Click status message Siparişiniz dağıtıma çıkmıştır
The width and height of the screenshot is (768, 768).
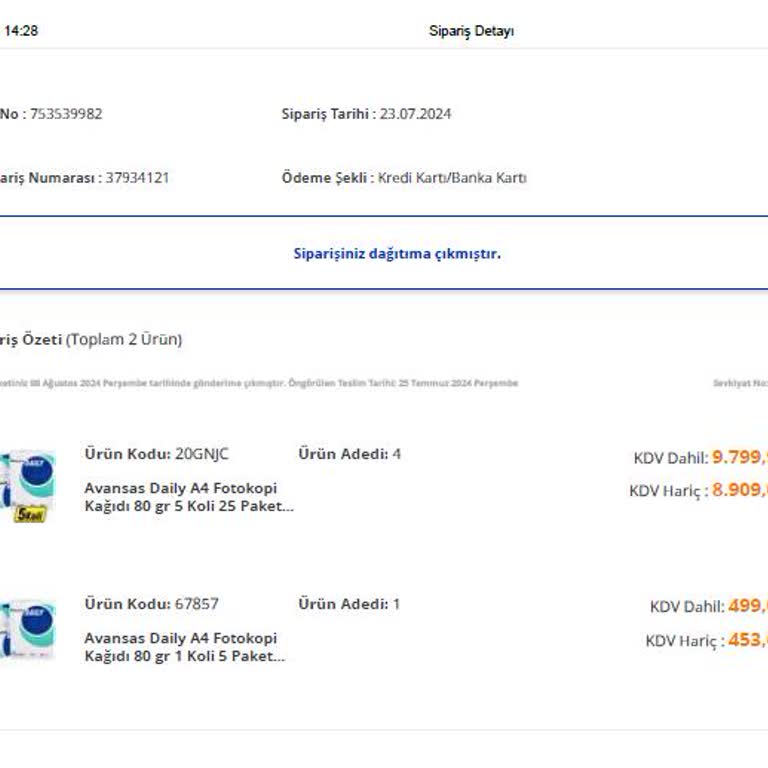click(397, 253)
